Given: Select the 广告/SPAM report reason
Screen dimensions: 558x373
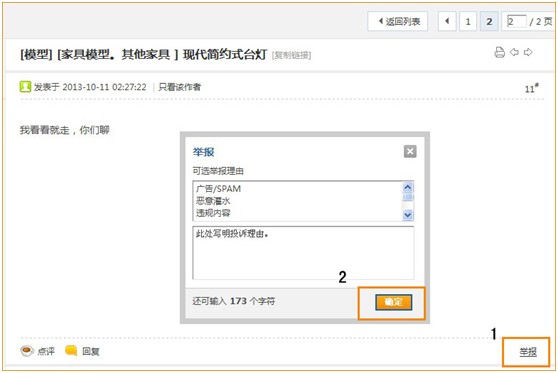Looking at the screenshot, I should 218,189.
